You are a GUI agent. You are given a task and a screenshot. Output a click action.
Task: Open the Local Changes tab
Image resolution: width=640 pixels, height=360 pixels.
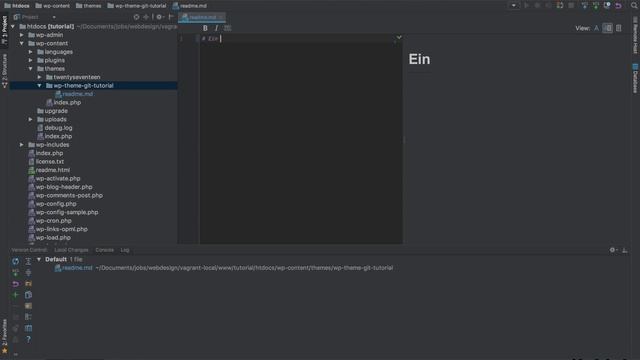point(71,250)
